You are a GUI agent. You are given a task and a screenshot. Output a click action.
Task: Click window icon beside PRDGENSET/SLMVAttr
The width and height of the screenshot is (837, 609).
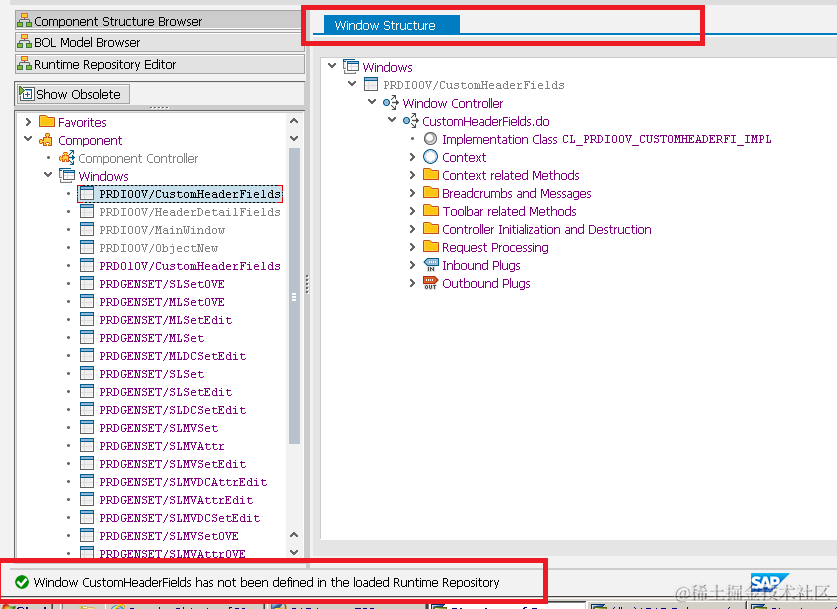point(86,446)
